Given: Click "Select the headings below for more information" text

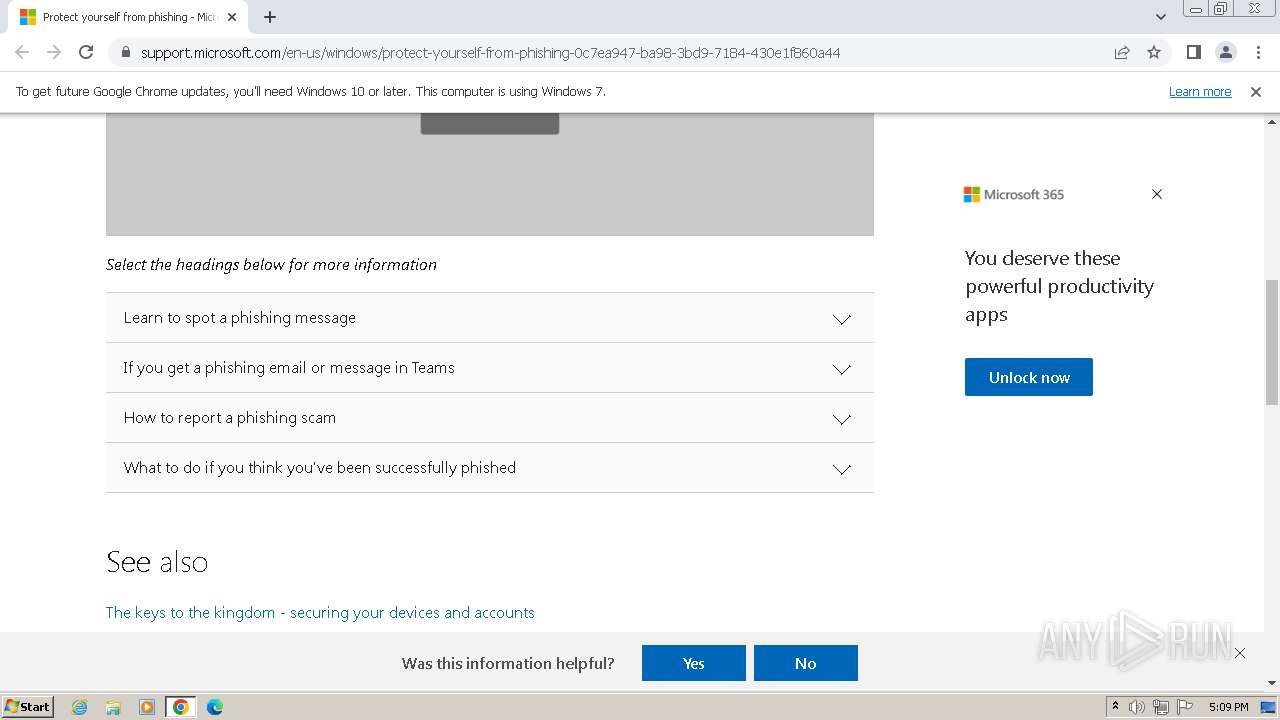Looking at the screenshot, I should click(271, 265).
